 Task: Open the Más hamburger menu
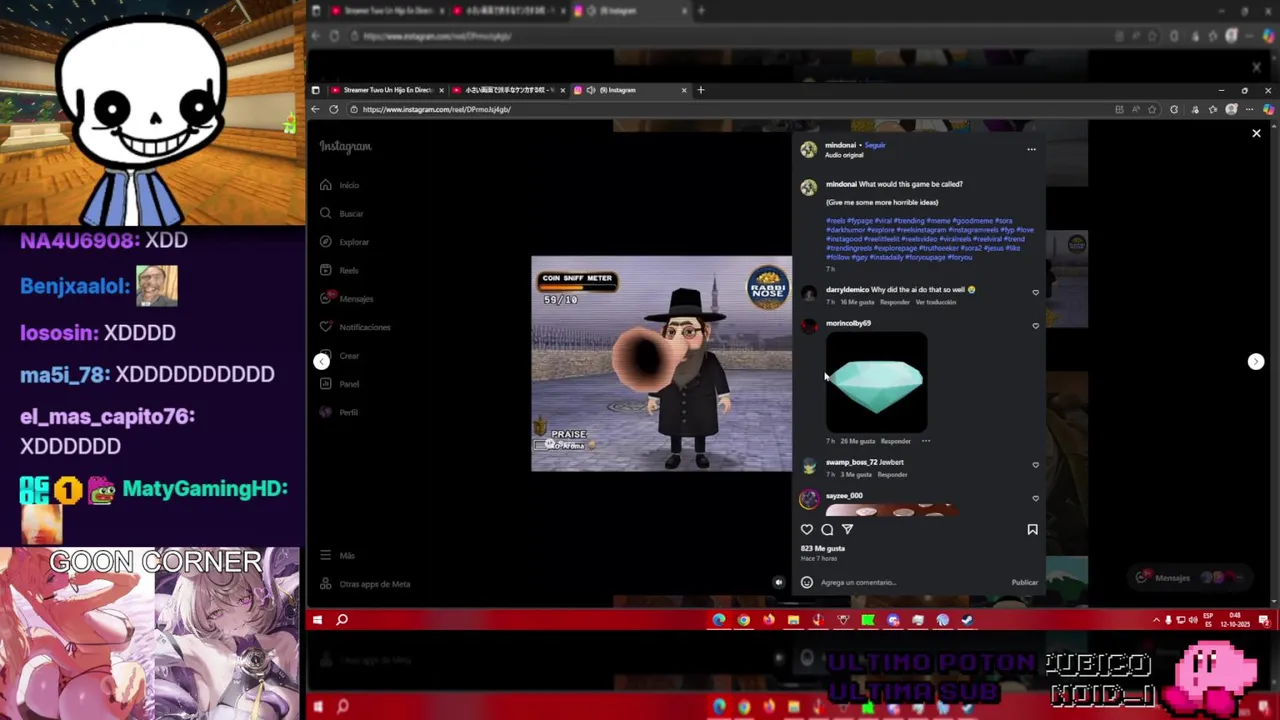point(337,555)
